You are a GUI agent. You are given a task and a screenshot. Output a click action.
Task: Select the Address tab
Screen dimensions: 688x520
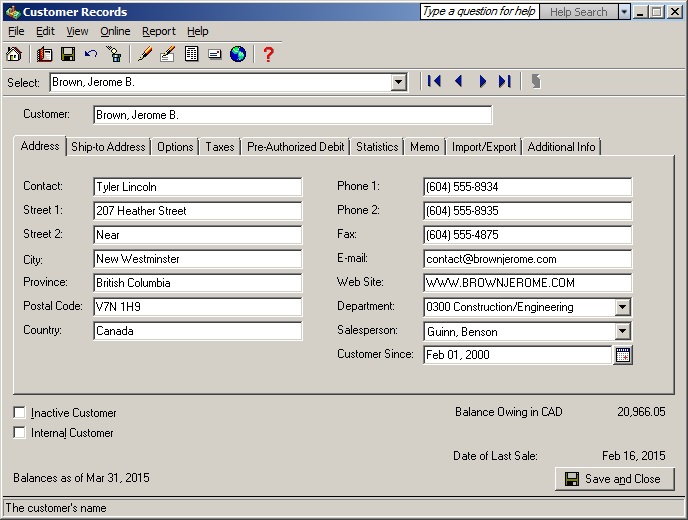(40, 146)
